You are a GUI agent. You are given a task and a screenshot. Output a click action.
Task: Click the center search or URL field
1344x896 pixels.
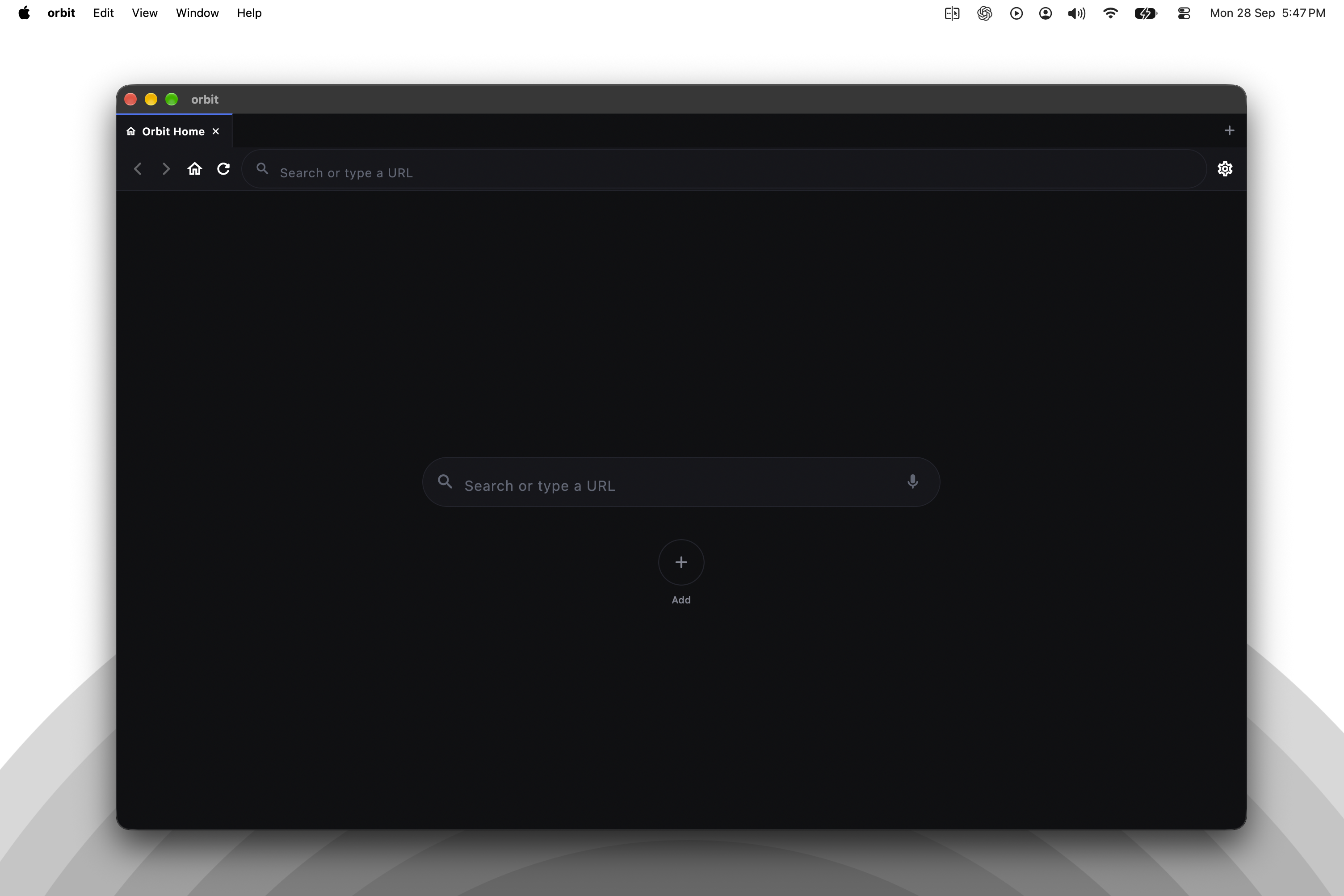tap(681, 481)
